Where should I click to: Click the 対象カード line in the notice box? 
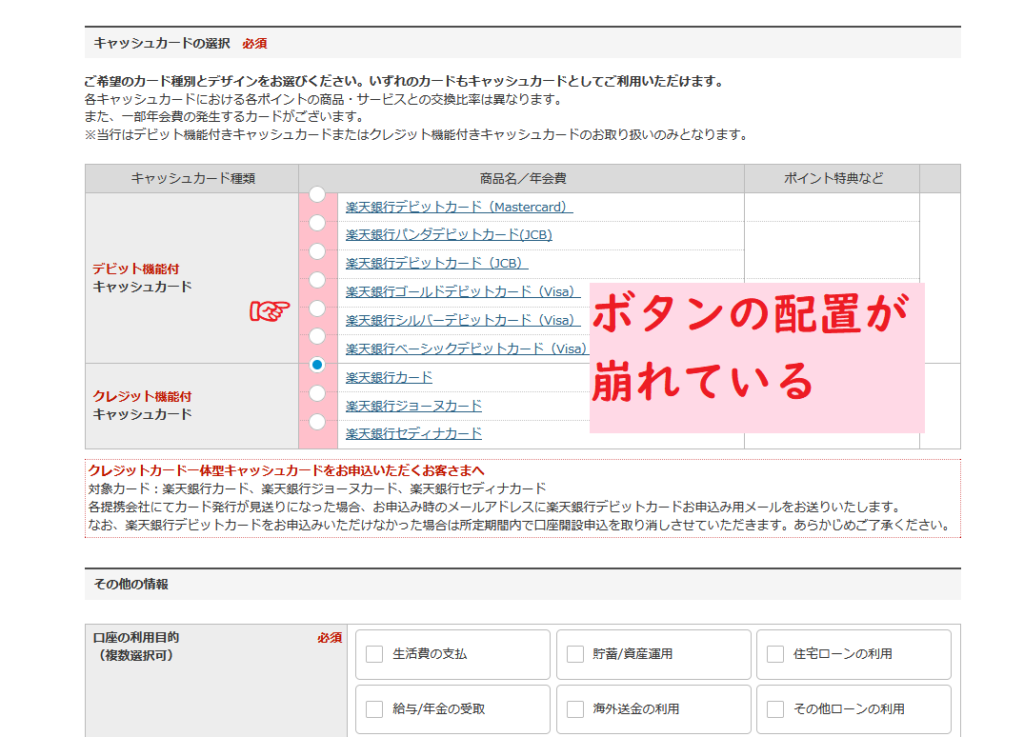[317, 488]
